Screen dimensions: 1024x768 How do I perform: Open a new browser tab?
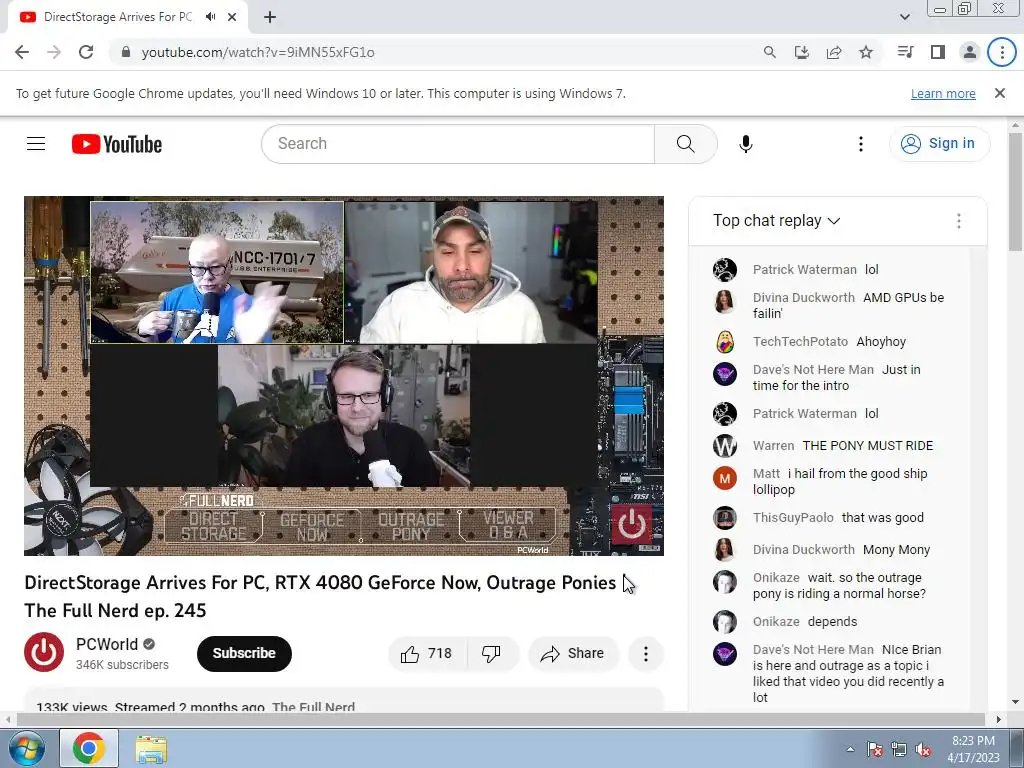point(270,18)
